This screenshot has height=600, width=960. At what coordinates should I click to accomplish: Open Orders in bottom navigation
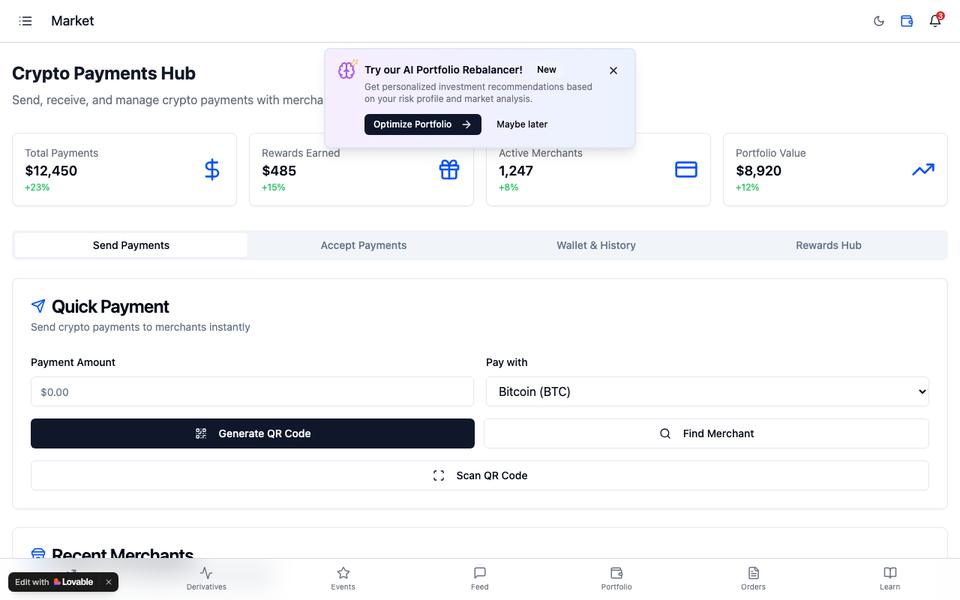(753, 578)
